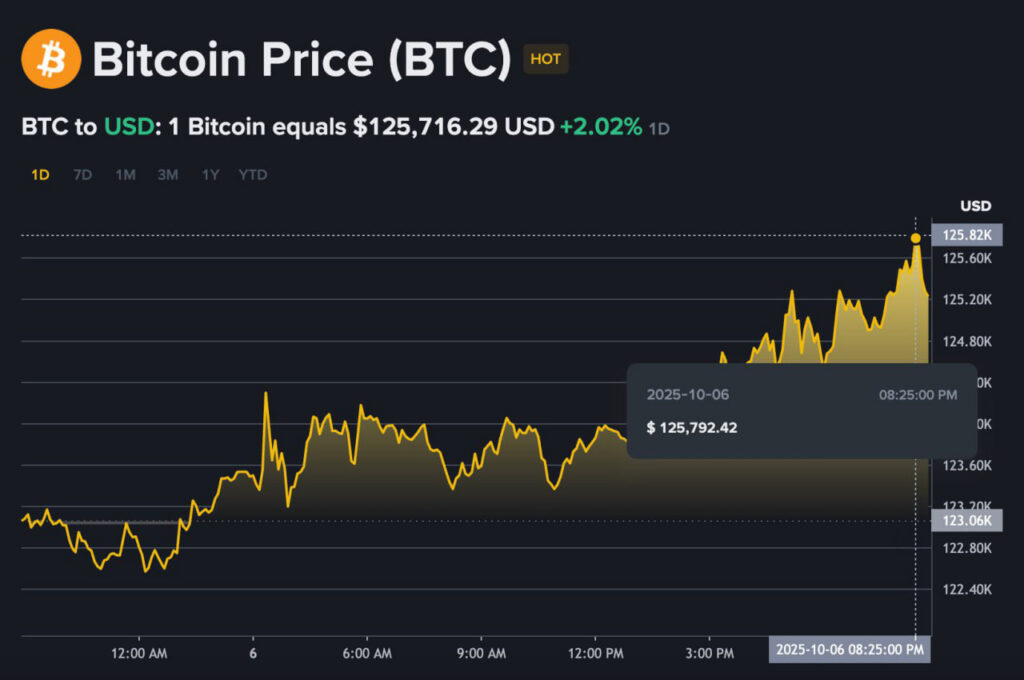Select the 7D timeframe
The image size is (1024, 680).
(81, 174)
